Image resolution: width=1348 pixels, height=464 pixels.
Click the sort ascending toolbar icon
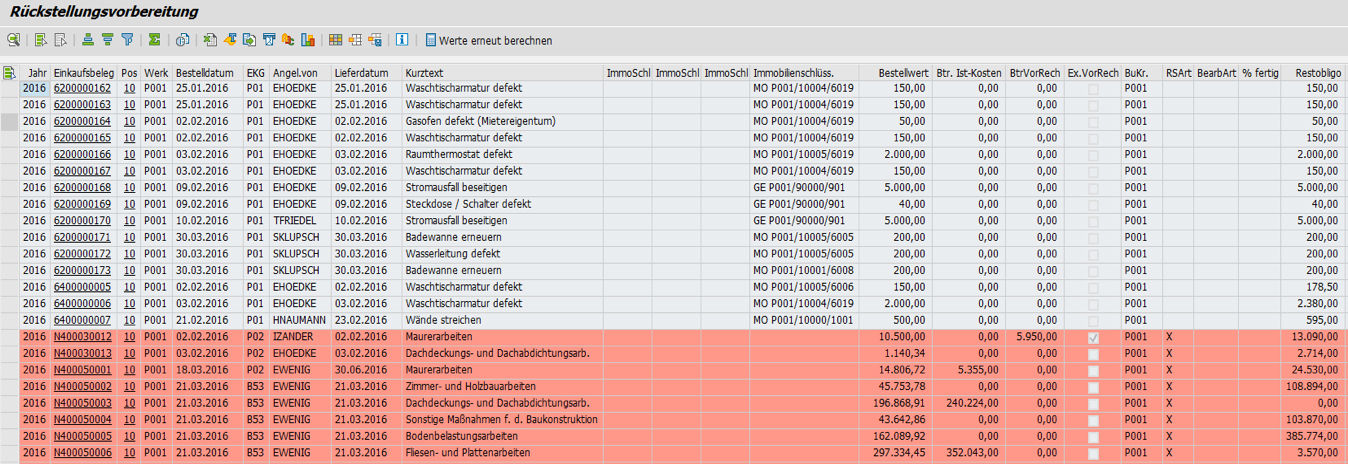click(x=88, y=40)
